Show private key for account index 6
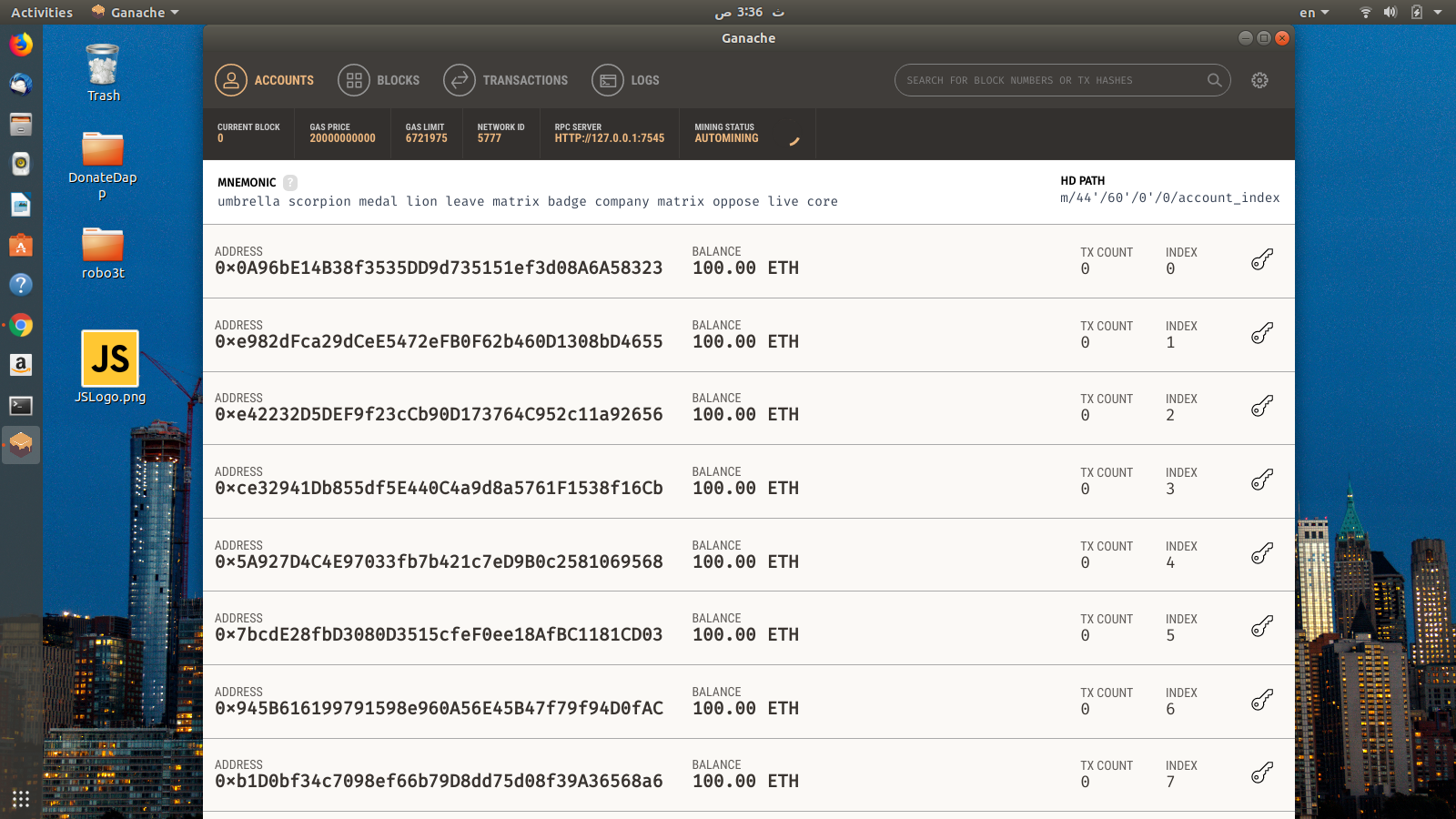This screenshot has width=1456, height=819. pos(1261,701)
